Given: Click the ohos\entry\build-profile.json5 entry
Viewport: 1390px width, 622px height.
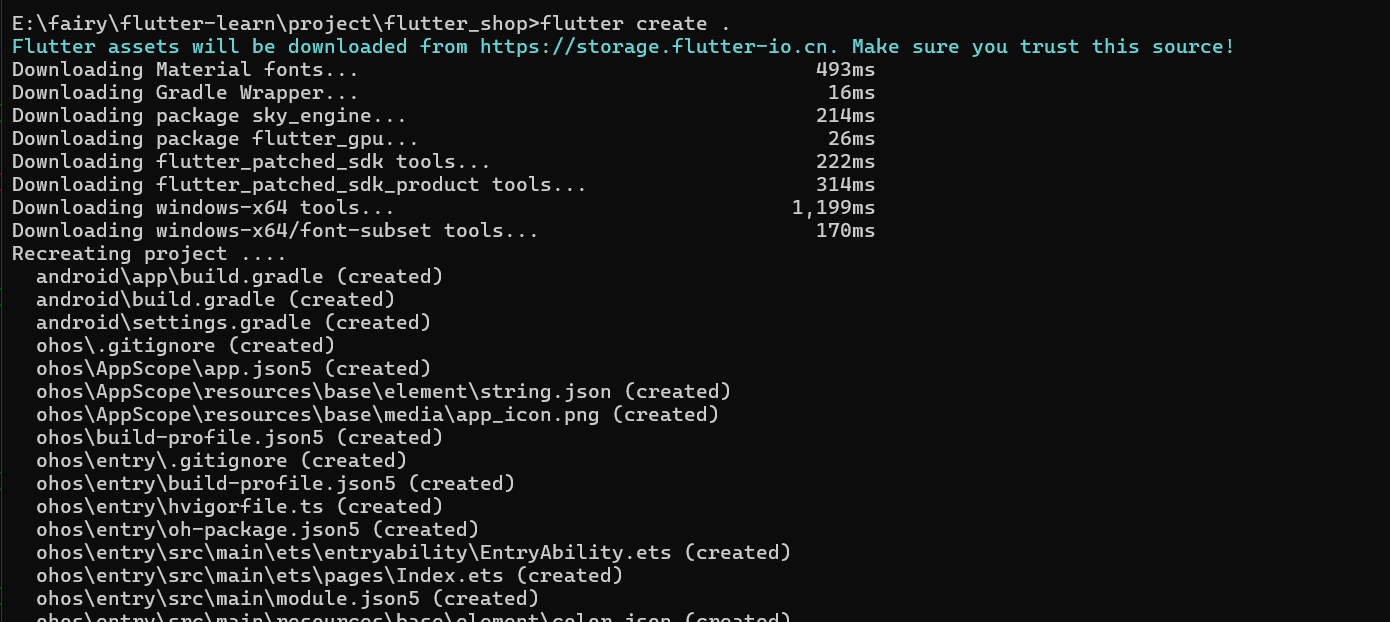Looking at the screenshot, I should [275, 483].
